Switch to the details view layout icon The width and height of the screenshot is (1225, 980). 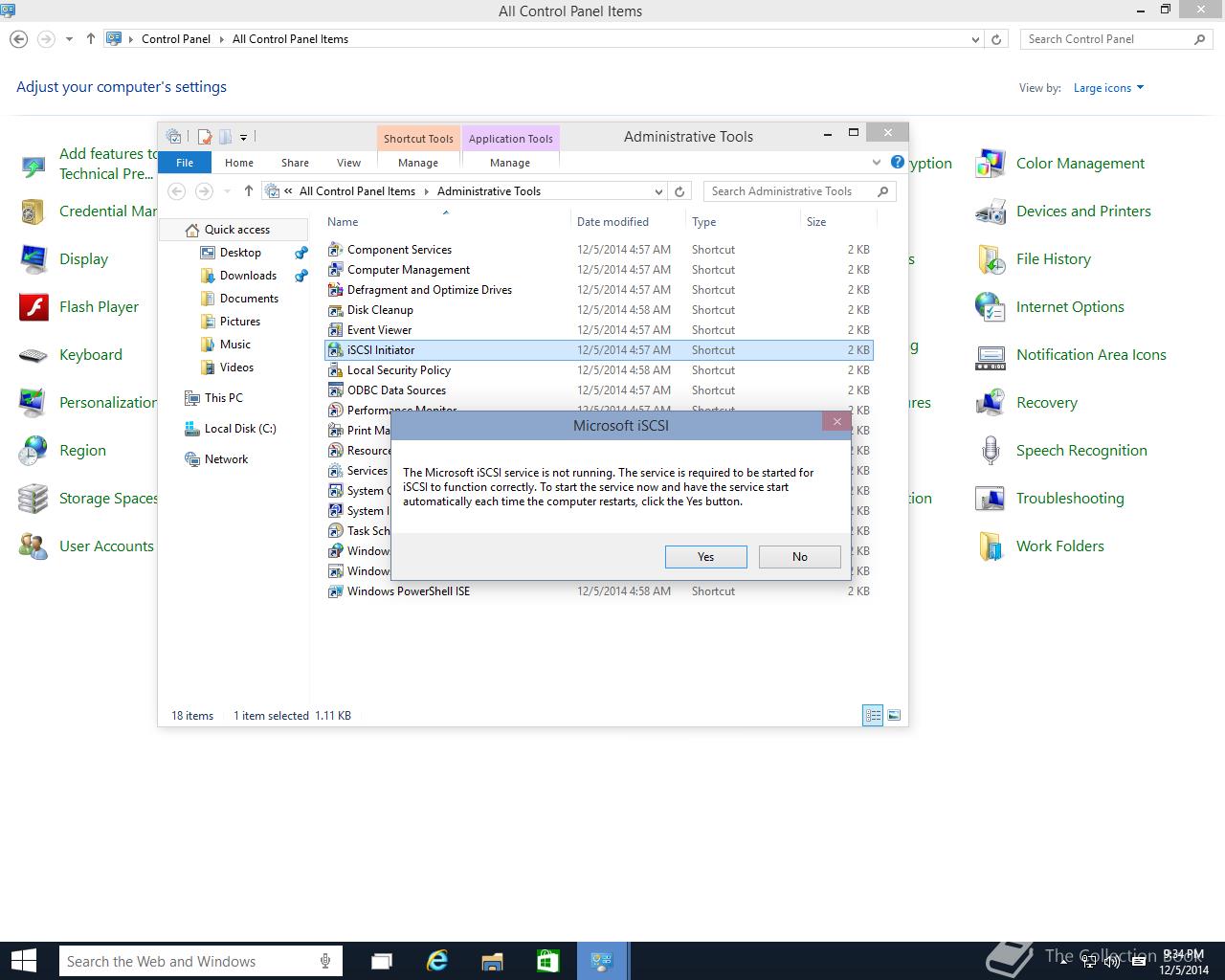pyautogui.click(x=873, y=715)
